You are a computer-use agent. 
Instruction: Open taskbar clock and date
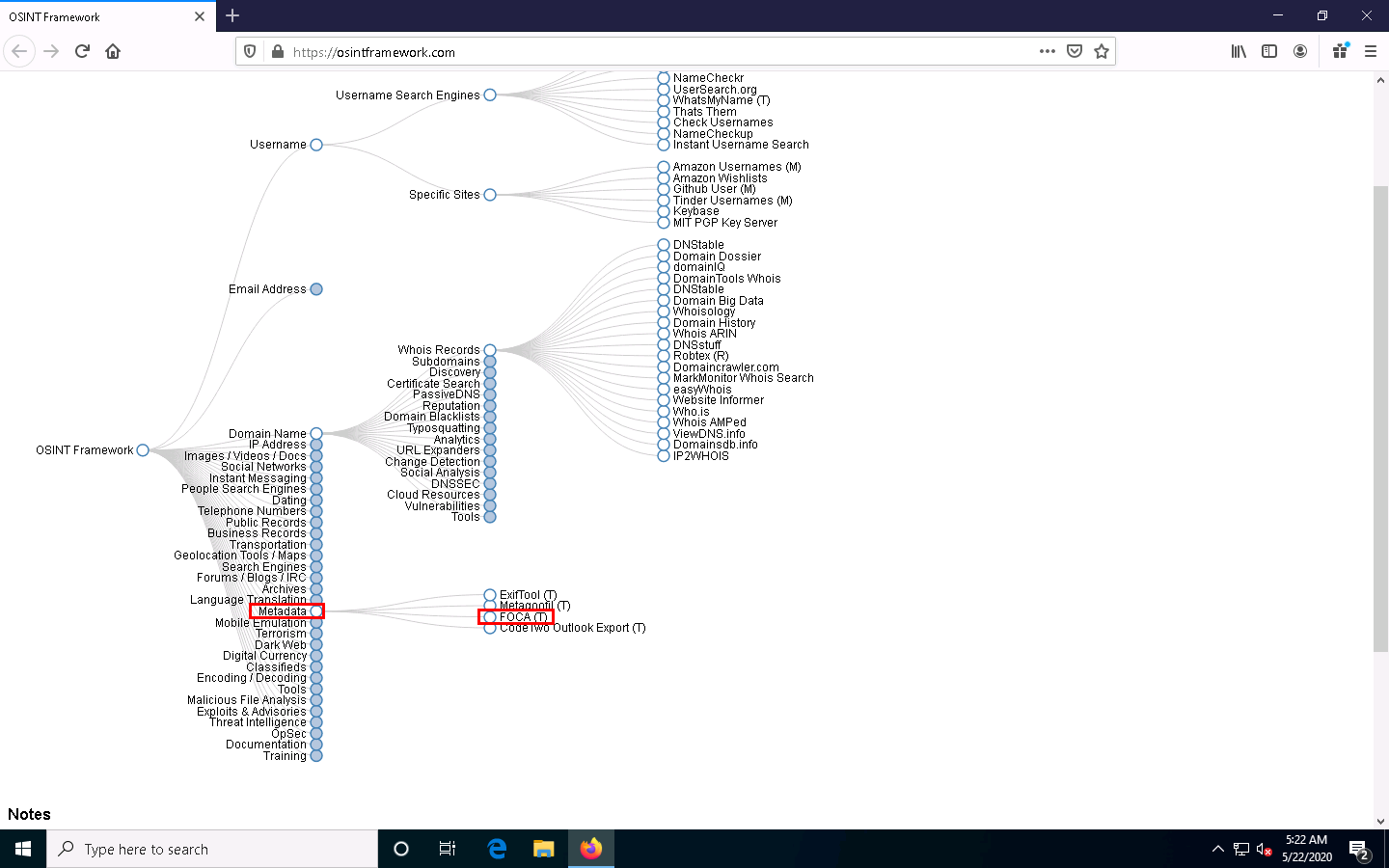[1307, 849]
